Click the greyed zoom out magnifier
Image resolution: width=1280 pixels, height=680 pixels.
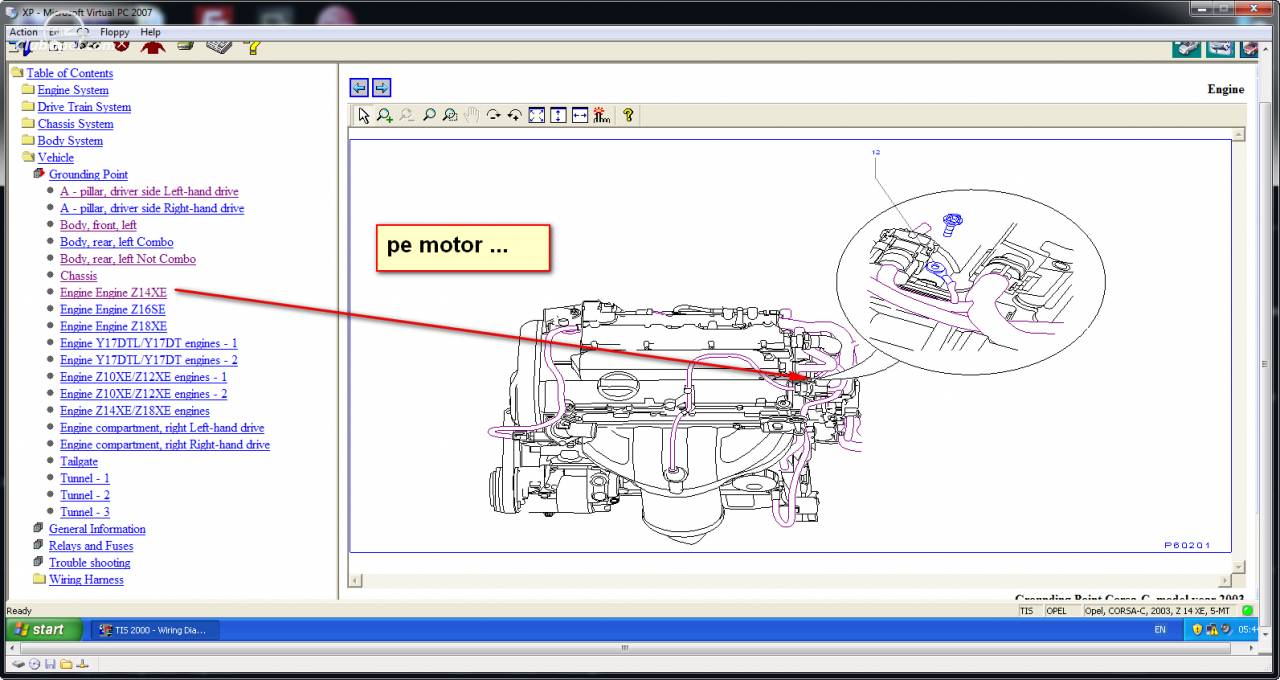[406, 115]
